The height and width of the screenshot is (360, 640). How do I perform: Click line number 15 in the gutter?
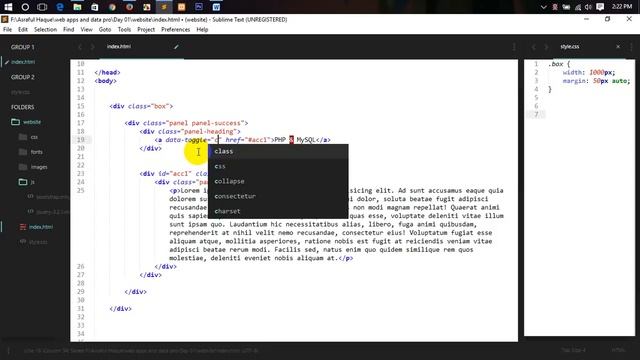pos(80,106)
